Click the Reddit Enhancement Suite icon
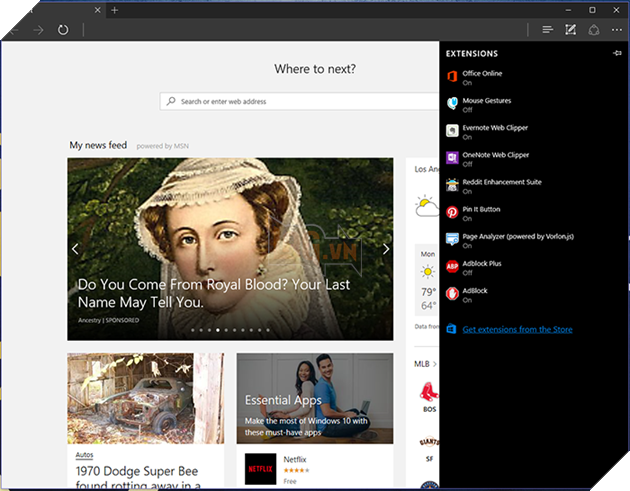The image size is (630, 491). 452,185
